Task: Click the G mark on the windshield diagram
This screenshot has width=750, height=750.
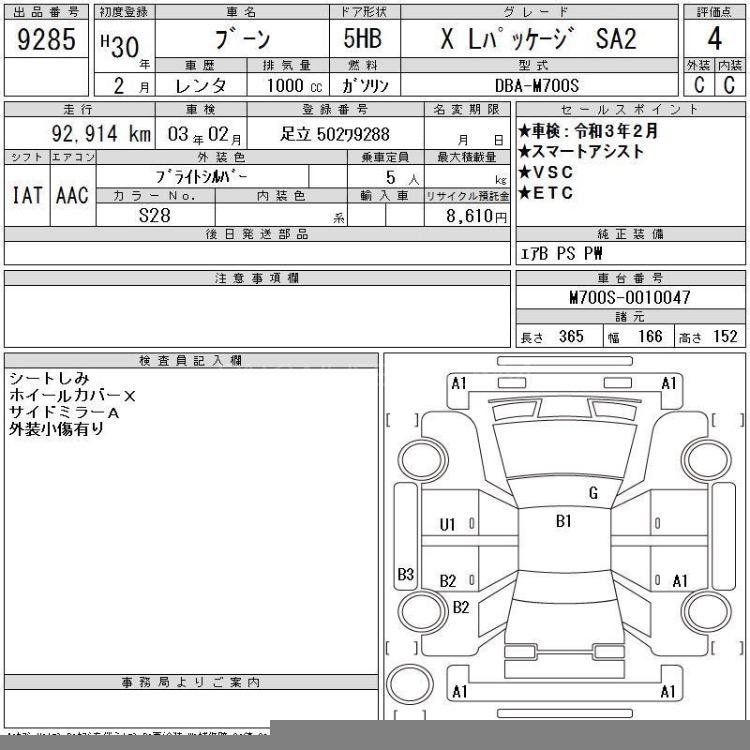Action: click(x=593, y=492)
